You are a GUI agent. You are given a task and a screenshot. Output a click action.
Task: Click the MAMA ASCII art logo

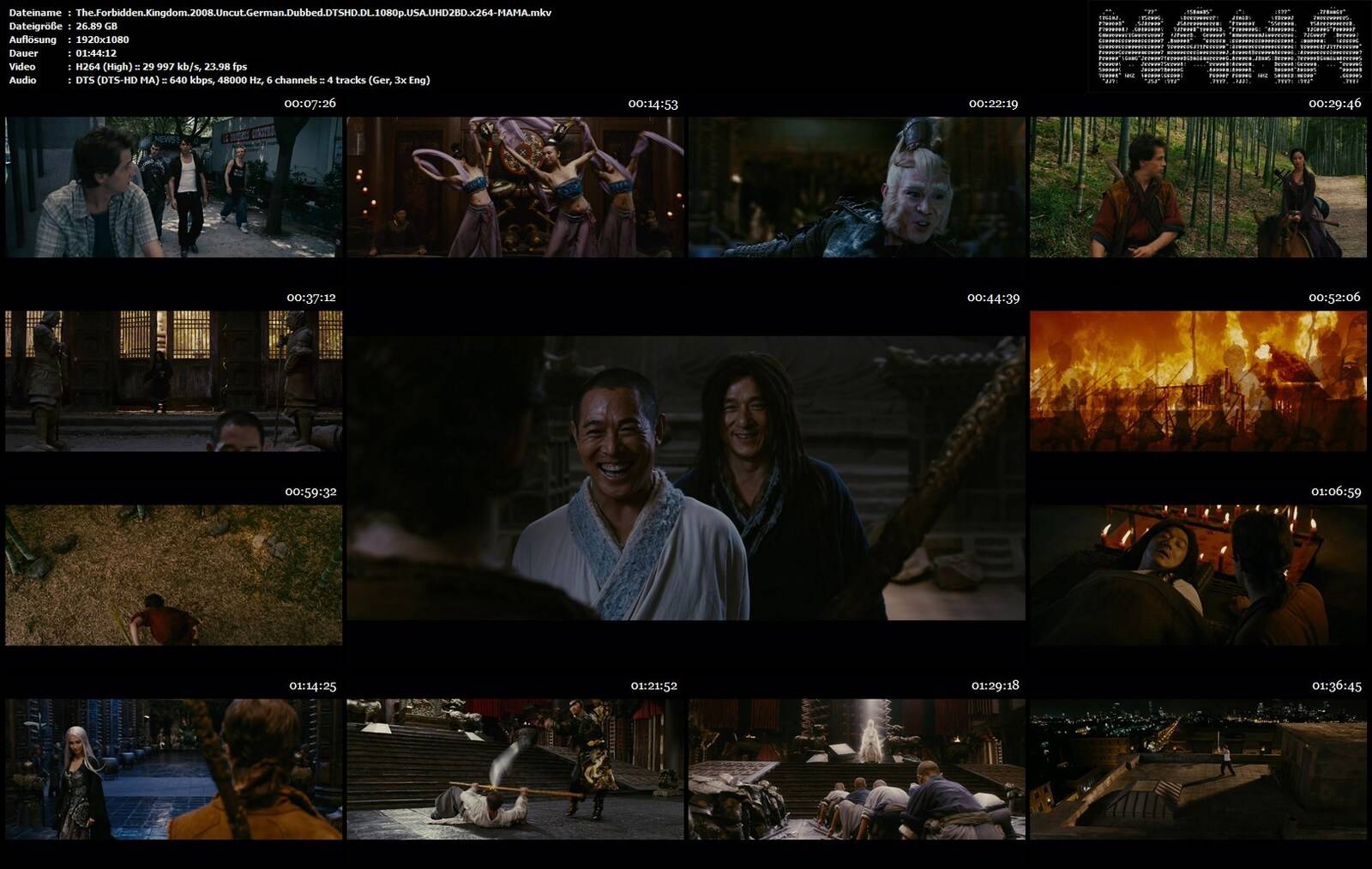click(1229, 45)
